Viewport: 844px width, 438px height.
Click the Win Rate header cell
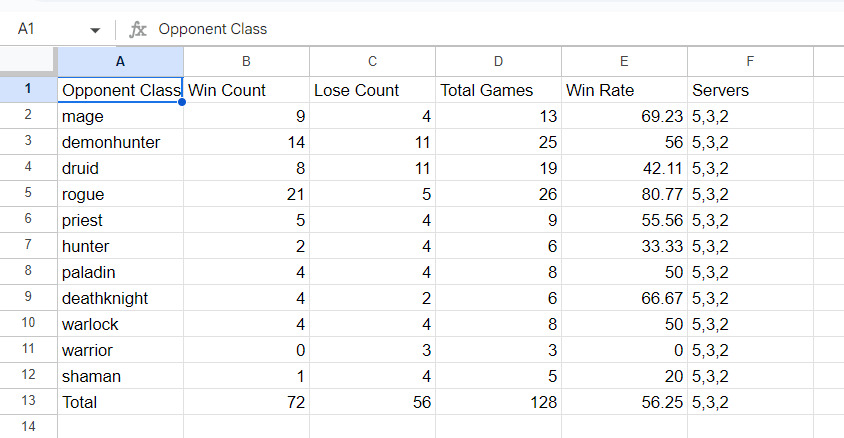tap(623, 90)
